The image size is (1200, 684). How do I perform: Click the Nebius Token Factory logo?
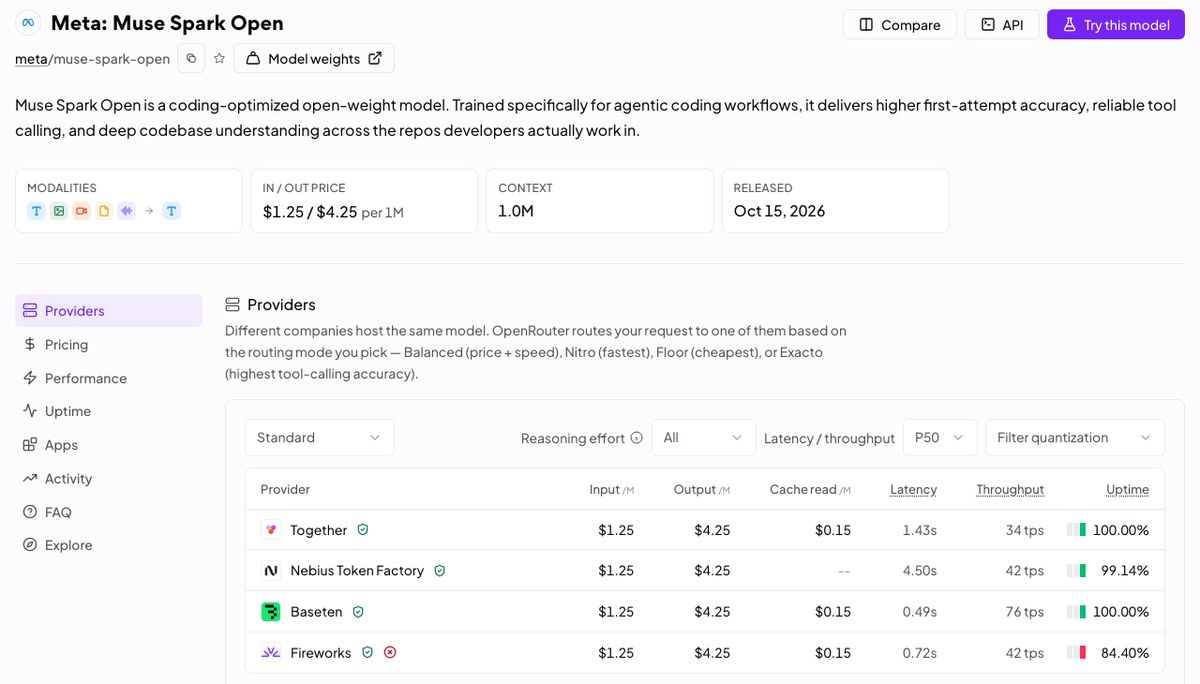271,571
